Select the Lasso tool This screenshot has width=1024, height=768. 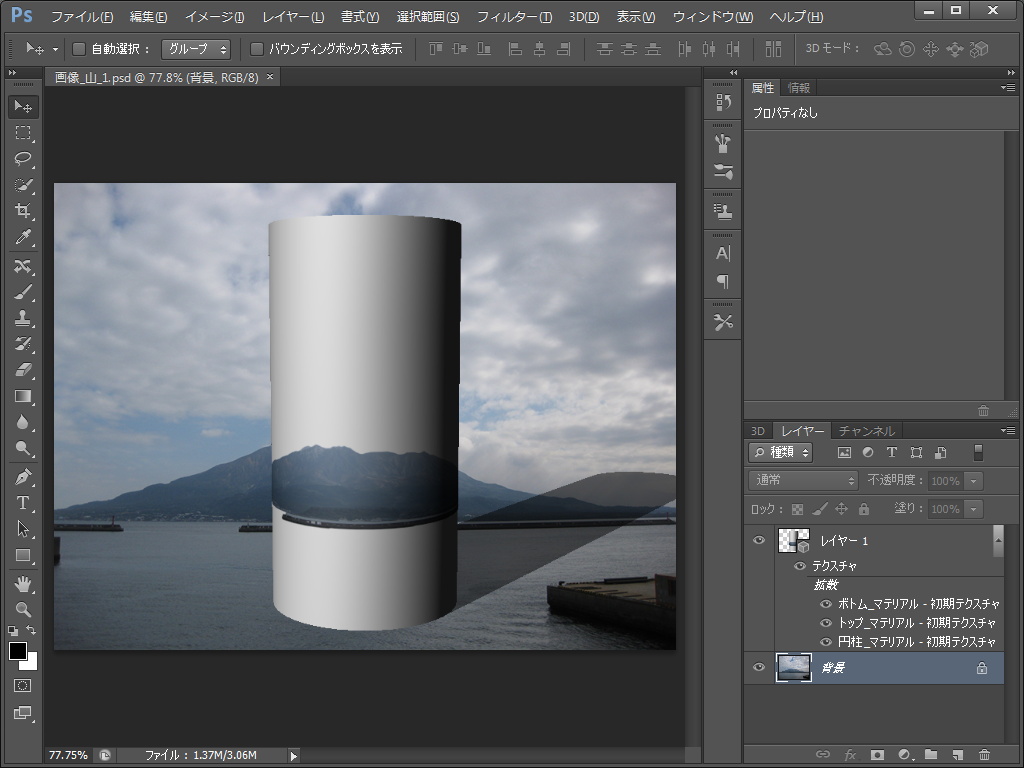[x=22, y=160]
